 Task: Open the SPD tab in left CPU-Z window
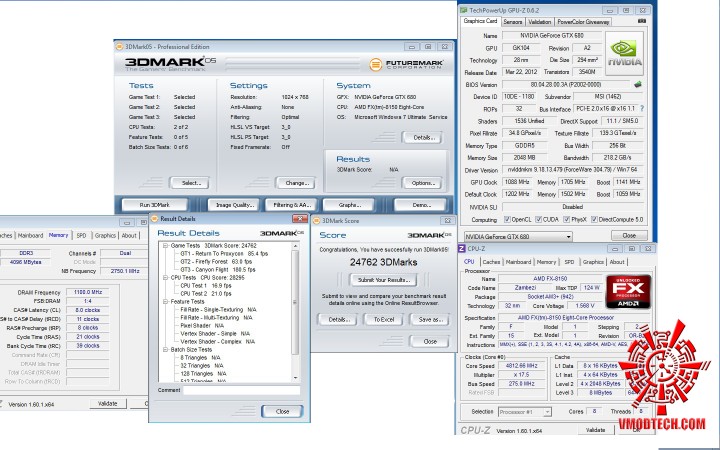point(81,235)
